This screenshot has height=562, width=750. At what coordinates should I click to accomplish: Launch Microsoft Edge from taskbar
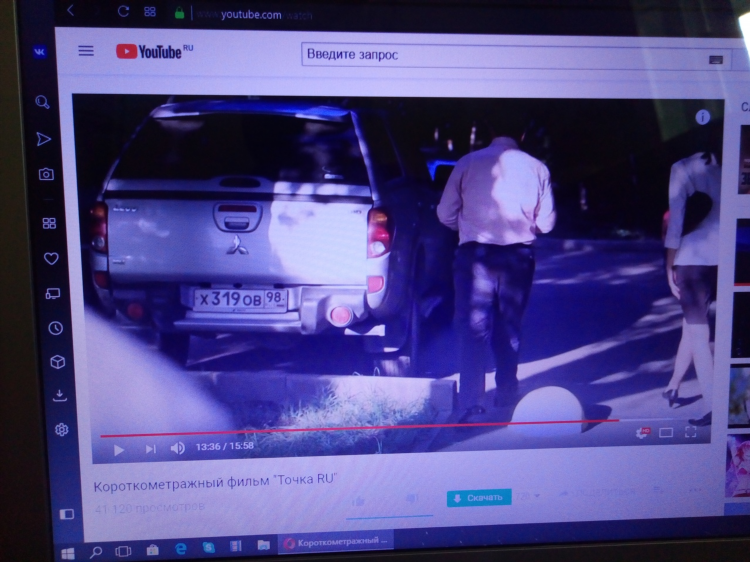point(180,549)
